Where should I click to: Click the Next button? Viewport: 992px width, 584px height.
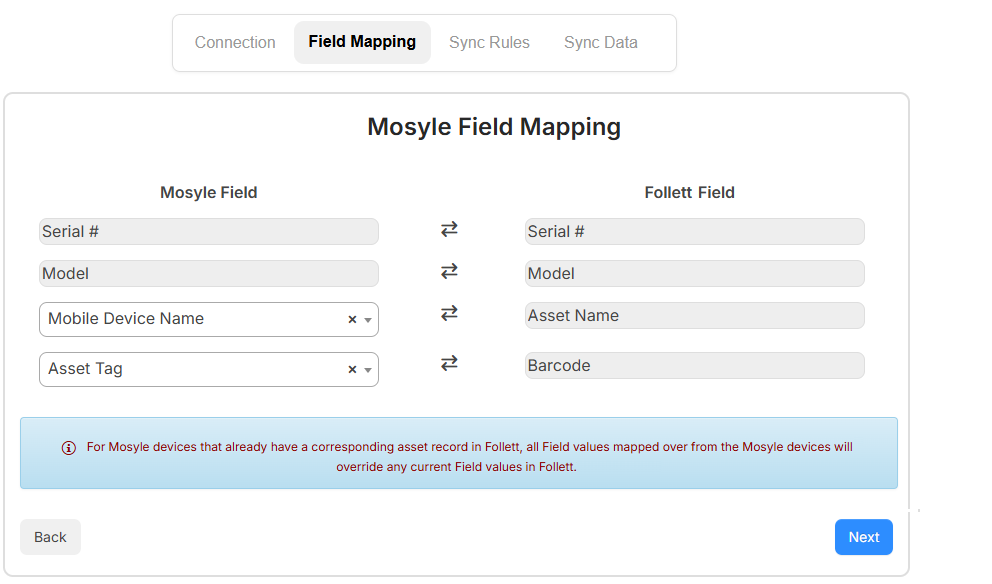[863, 537]
